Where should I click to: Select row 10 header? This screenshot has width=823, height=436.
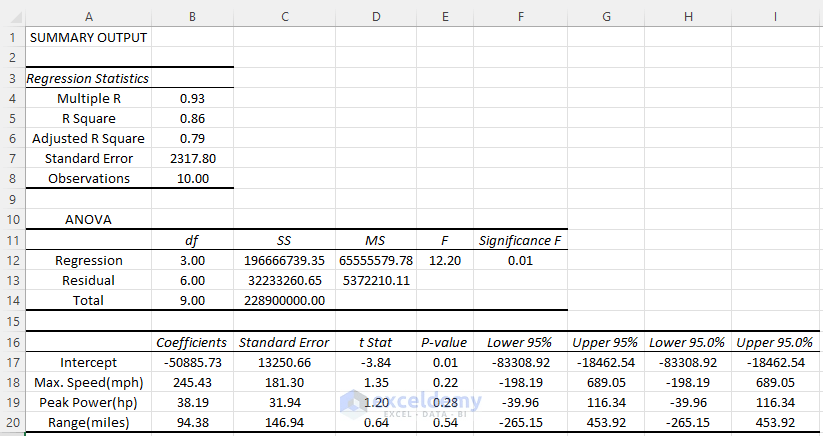tap(13, 219)
